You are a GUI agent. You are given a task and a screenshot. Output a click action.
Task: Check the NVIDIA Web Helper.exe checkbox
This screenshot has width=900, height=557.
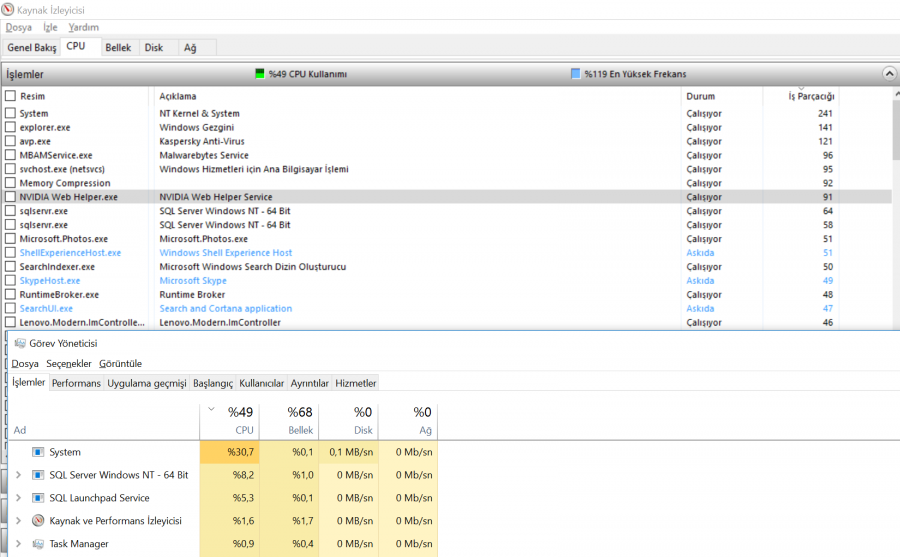(10, 196)
